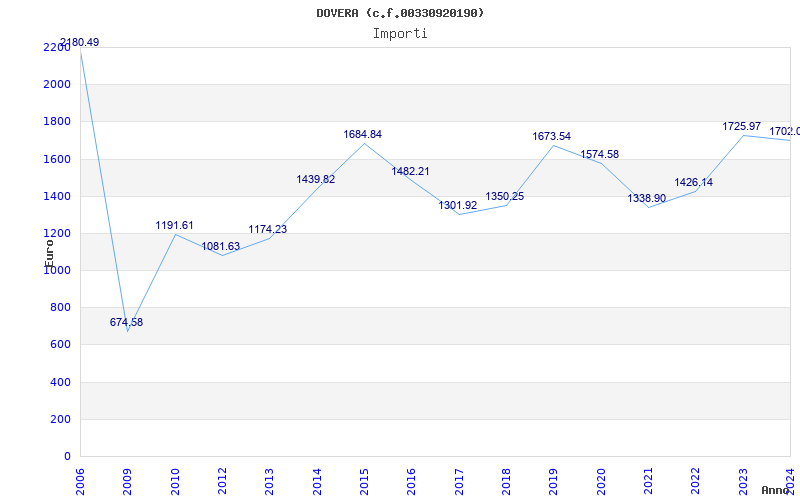Select the x-axis year 2014
800x500 pixels.
tap(317, 482)
